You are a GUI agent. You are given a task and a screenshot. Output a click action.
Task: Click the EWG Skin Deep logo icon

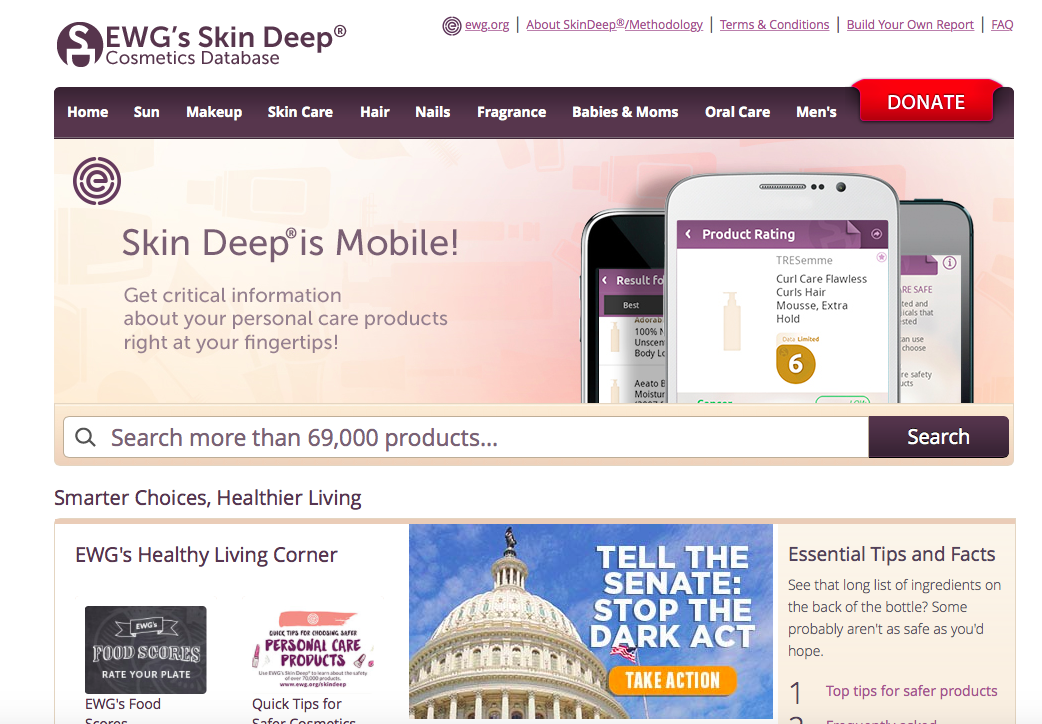click(80, 45)
